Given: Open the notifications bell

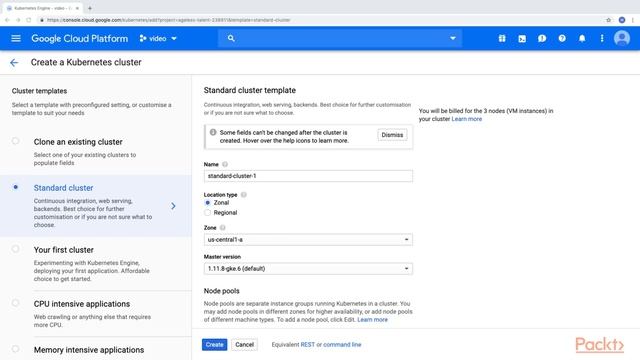Looking at the screenshot, I should pyautogui.click(x=582, y=38).
